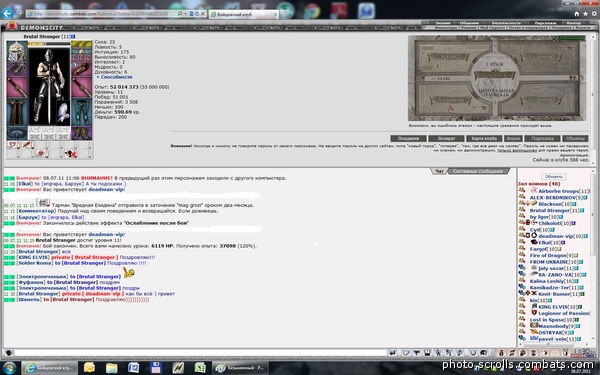Open helmet equipment slot on character
The width and height of the screenshot is (600, 375).
click(16, 51)
